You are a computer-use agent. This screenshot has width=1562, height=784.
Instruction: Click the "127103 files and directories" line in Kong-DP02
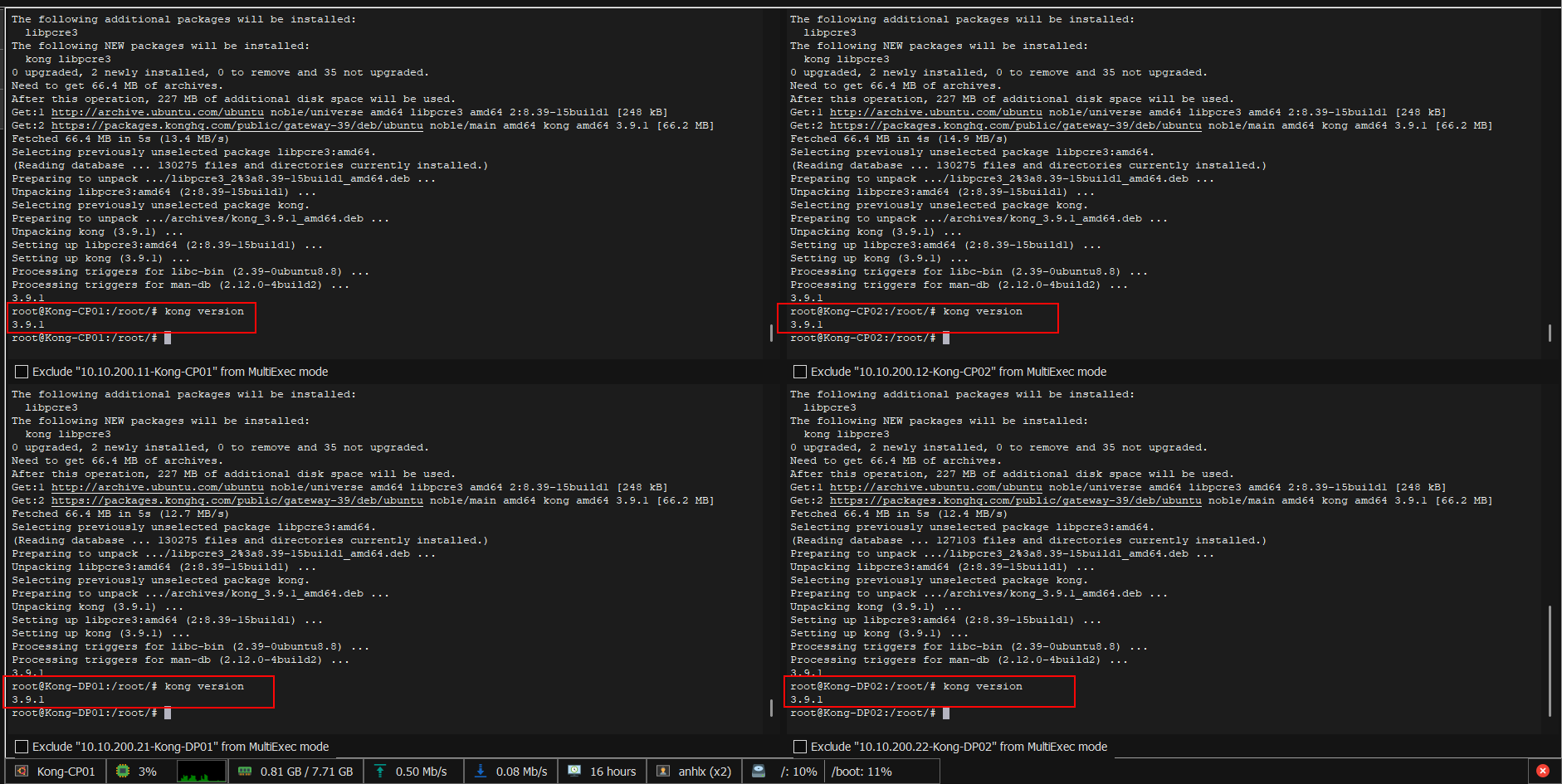coord(1028,540)
